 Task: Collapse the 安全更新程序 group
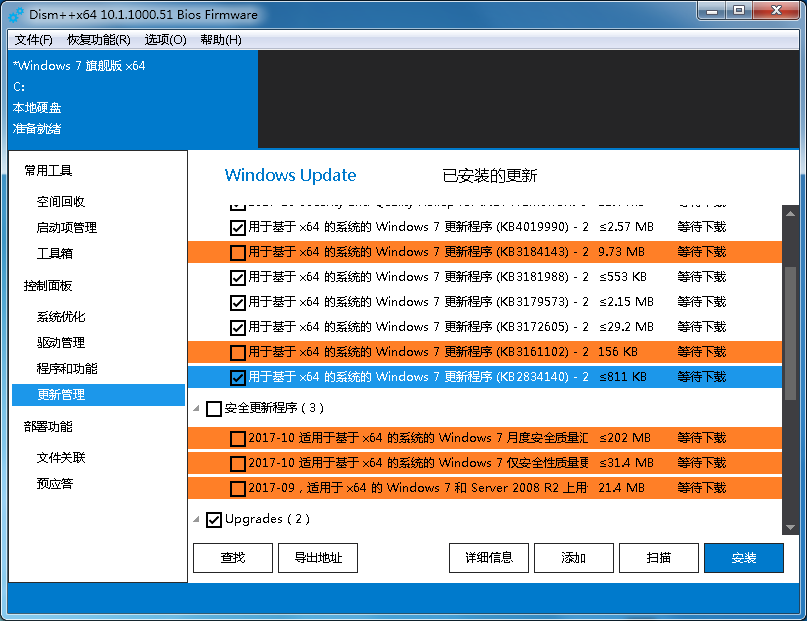tap(197, 409)
